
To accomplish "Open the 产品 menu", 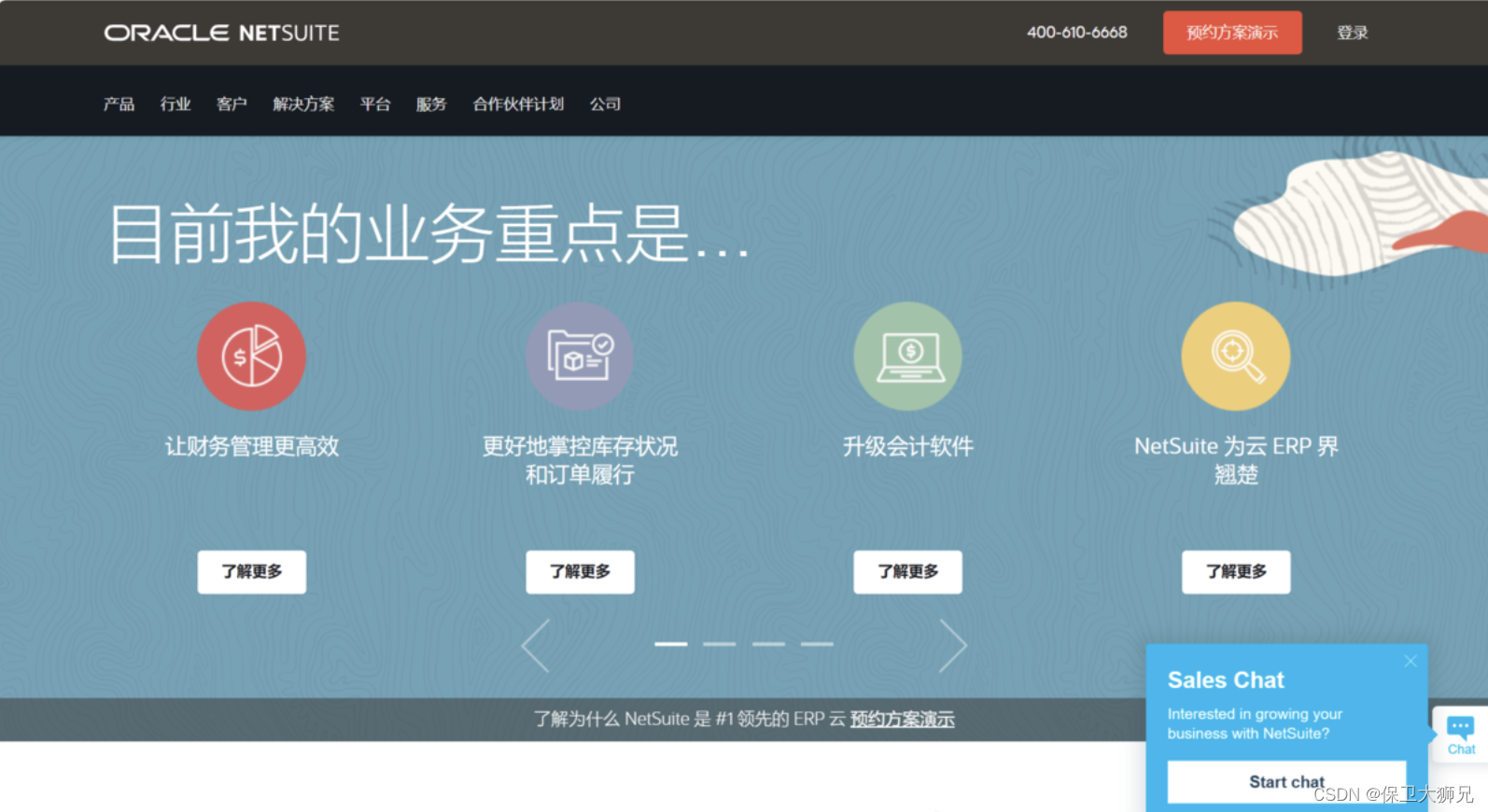I will (x=119, y=104).
